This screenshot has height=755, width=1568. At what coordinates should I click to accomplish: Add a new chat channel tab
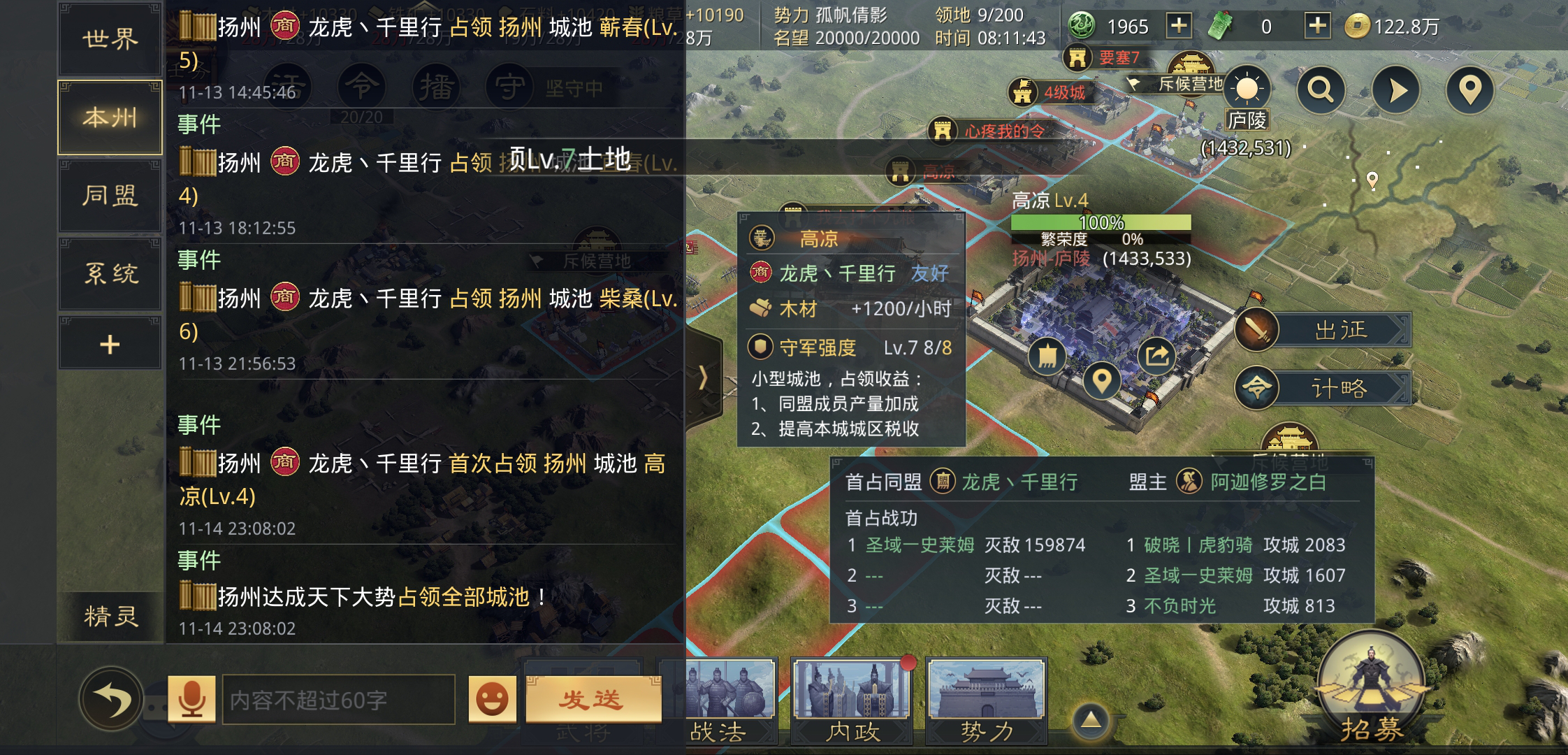110,344
